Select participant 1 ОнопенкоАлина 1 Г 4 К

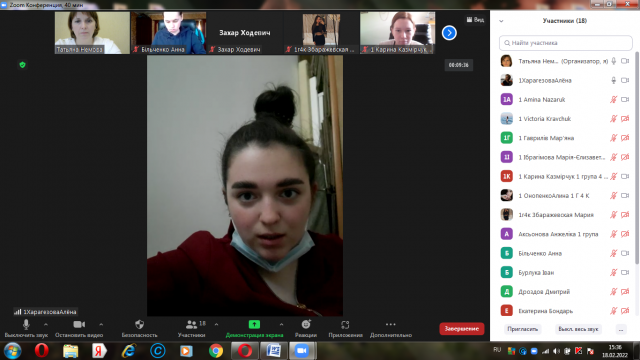[x=565, y=196]
